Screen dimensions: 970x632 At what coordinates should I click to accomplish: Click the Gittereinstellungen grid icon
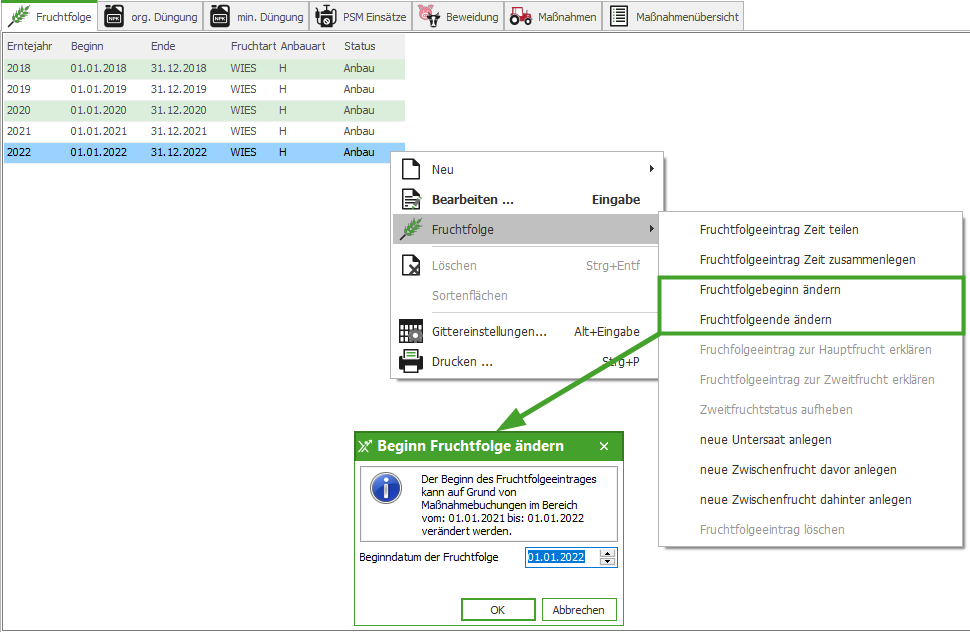pos(411,331)
